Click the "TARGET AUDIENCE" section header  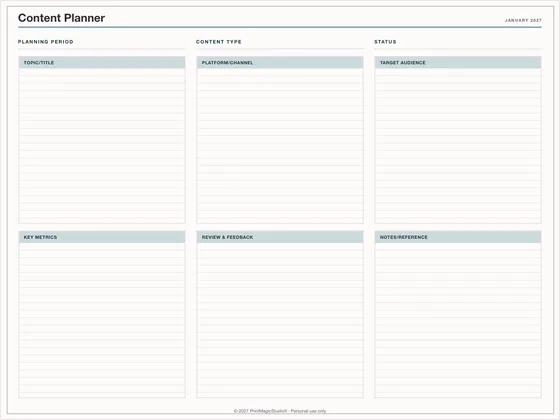click(x=458, y=62)
